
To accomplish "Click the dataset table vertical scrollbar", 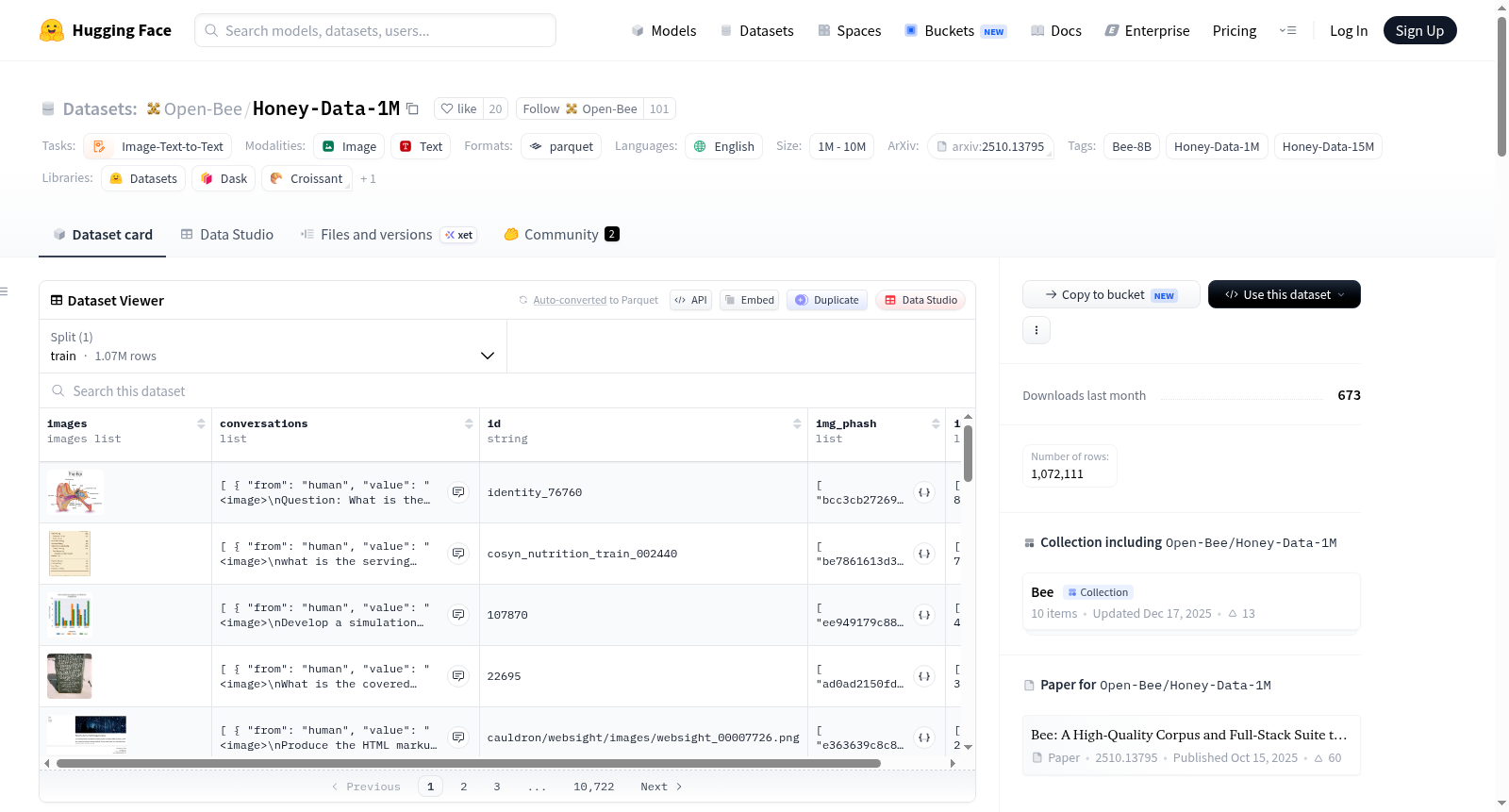I will click(x=968, y=453).
